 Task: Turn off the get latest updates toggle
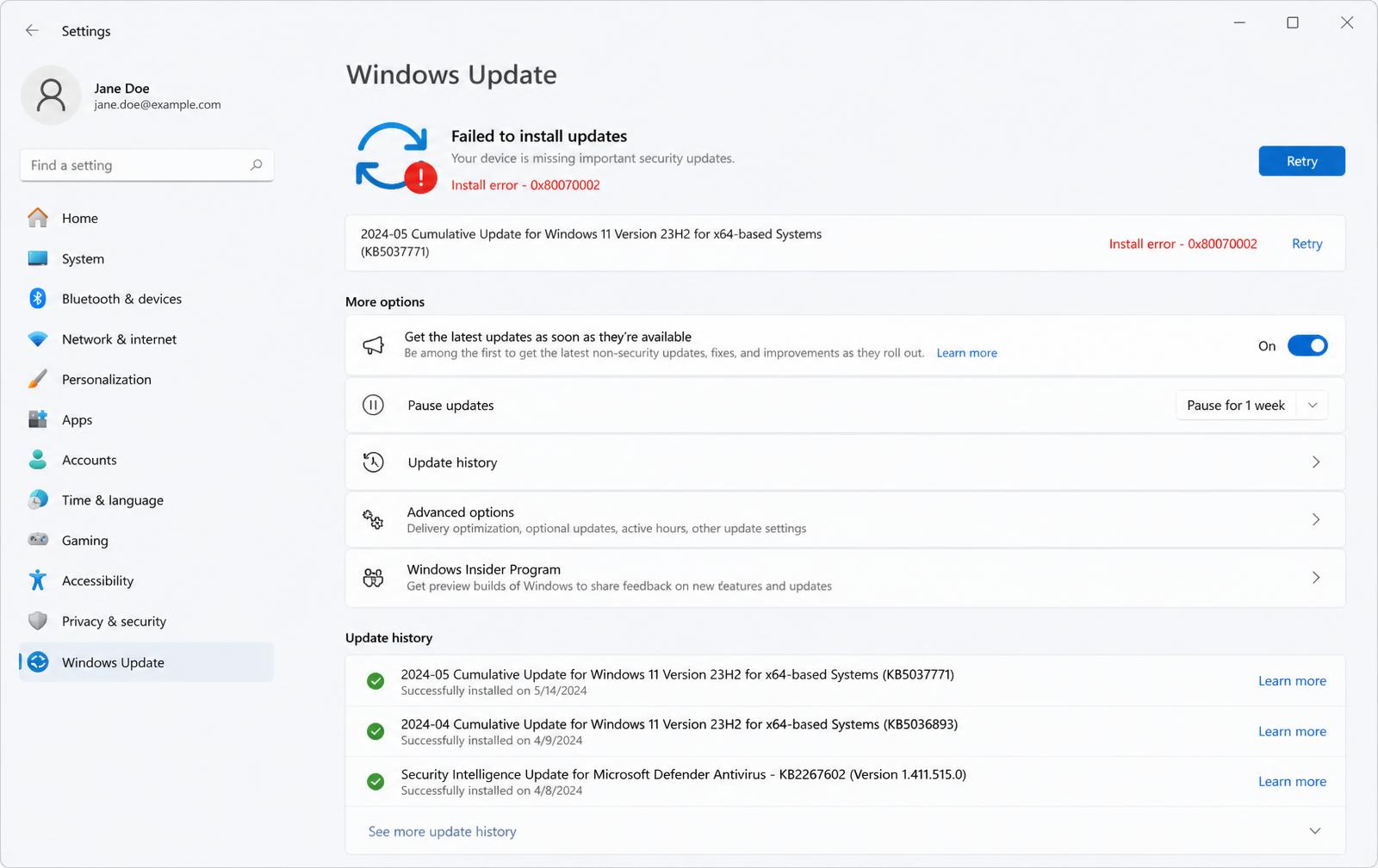pos(1307,345)
